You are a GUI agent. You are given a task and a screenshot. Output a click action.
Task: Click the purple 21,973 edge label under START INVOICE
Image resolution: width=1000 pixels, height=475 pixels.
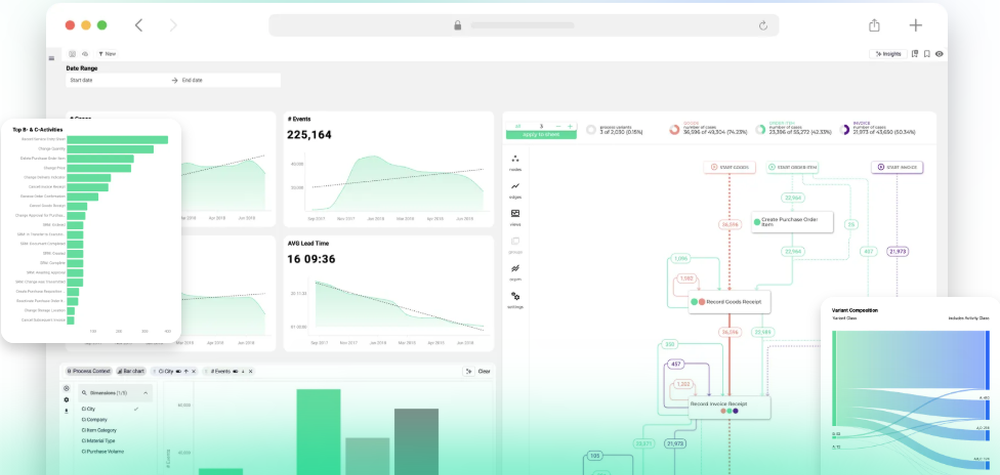pyautogui.click(x=897, y=252)
